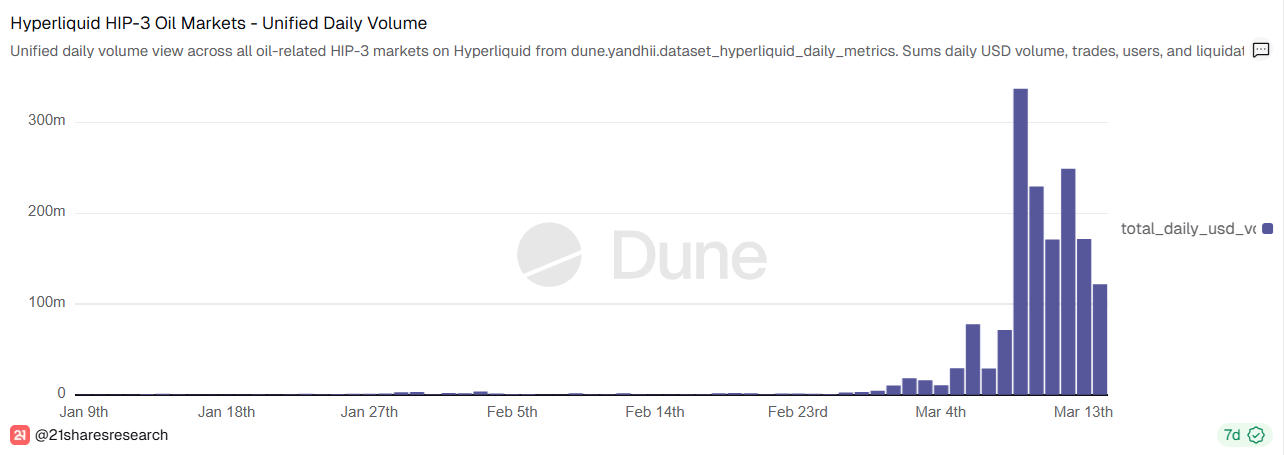Click the 21shares profile avatar icon

19,435
